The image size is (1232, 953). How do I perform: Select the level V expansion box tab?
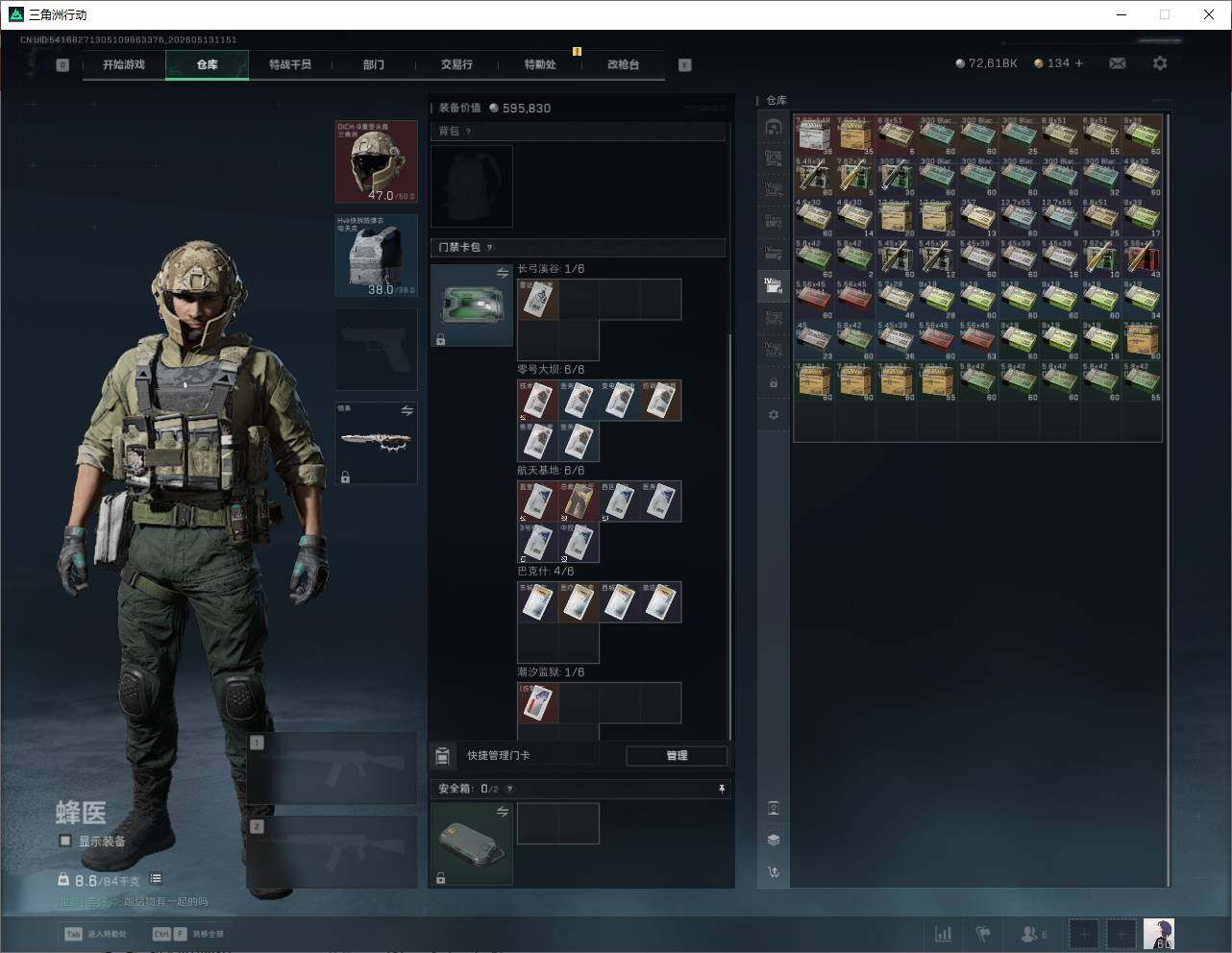(774, 316)
